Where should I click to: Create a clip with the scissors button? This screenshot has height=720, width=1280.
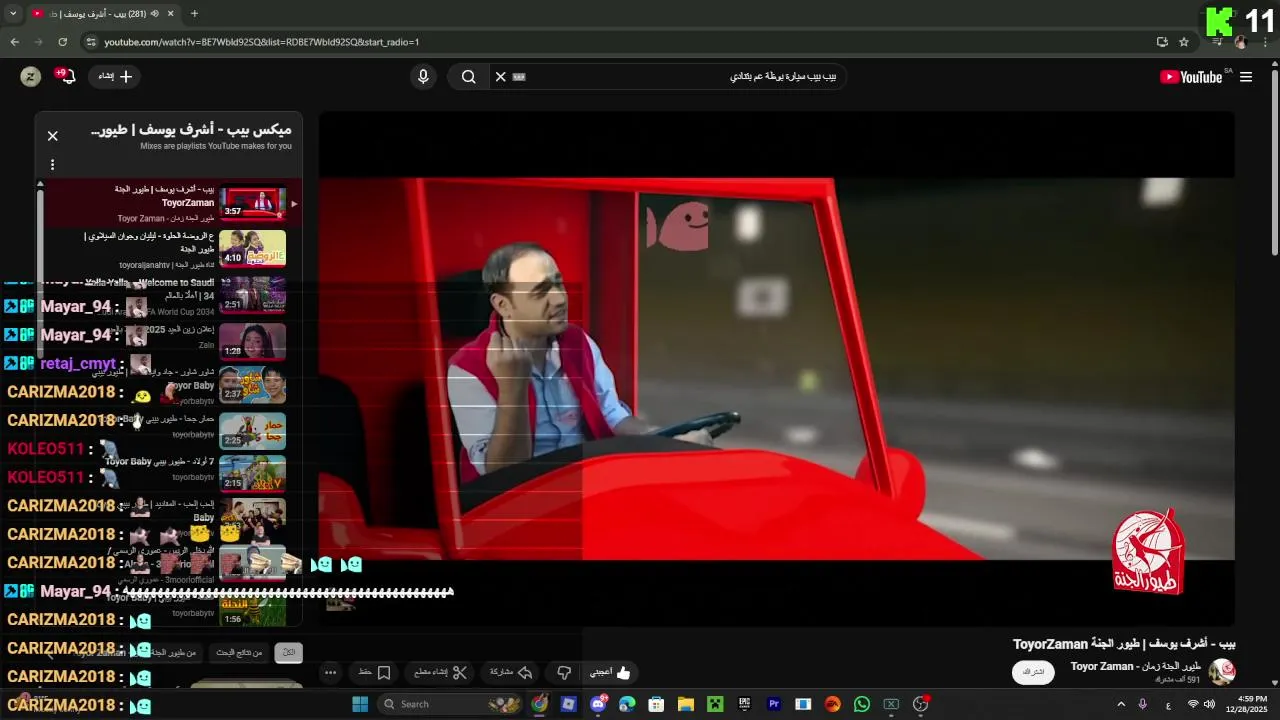point(441,673)
